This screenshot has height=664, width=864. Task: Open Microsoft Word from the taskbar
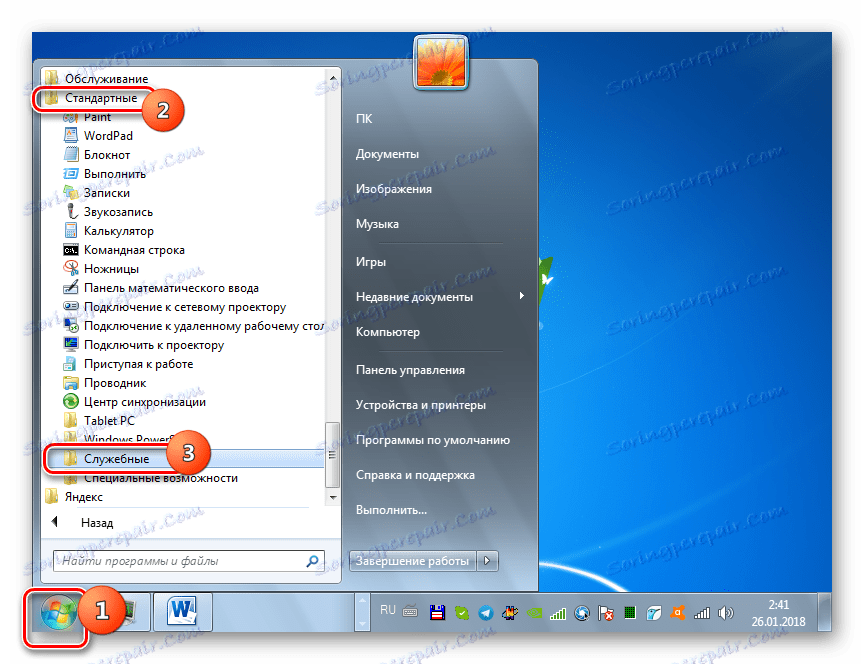(x=182, y=611)
